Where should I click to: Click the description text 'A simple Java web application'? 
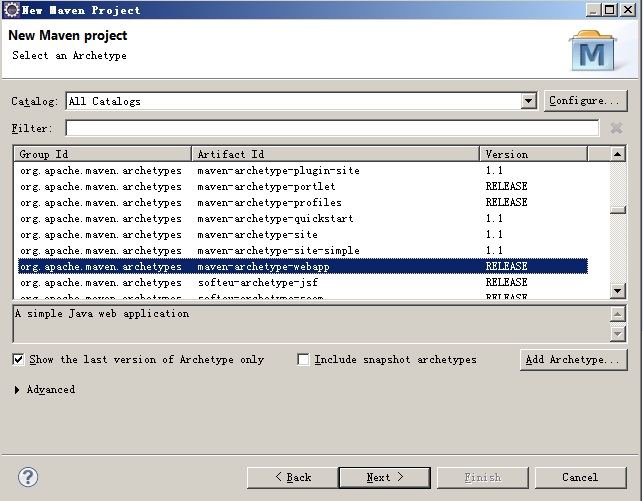pyautogui.click(x=102, y=314)
